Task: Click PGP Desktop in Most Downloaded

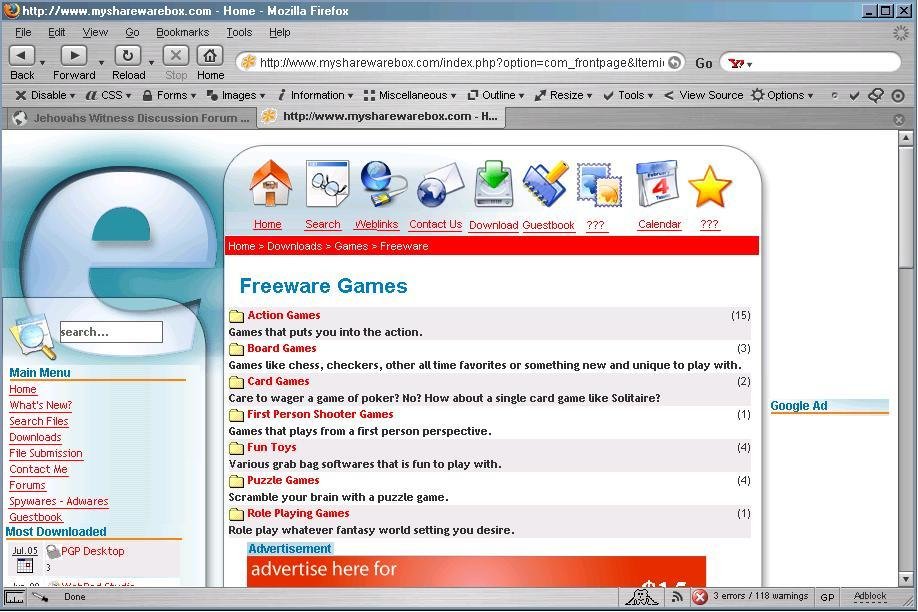Action: [93, 551]
